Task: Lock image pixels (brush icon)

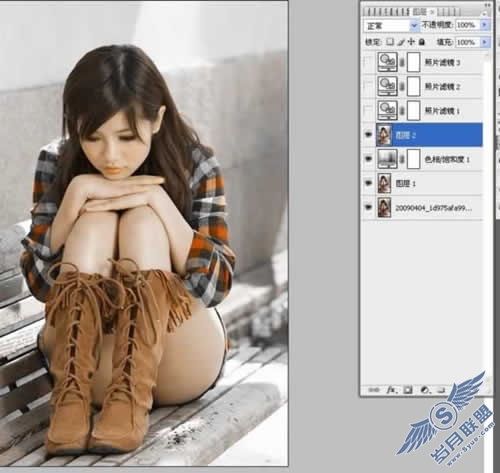Action: pos(401,42)
